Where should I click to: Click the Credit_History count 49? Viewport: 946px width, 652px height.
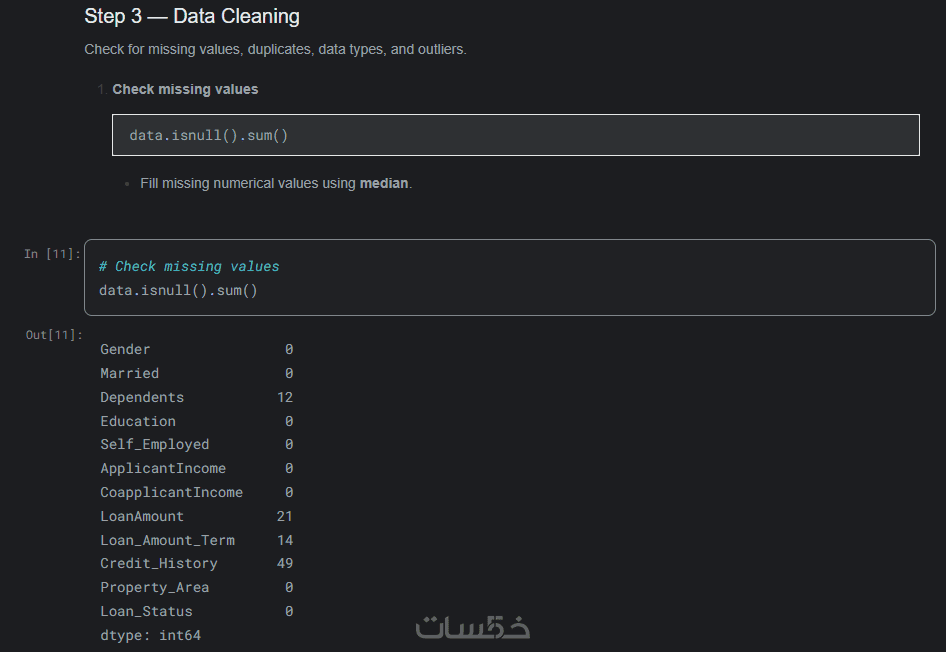(285, 563)
